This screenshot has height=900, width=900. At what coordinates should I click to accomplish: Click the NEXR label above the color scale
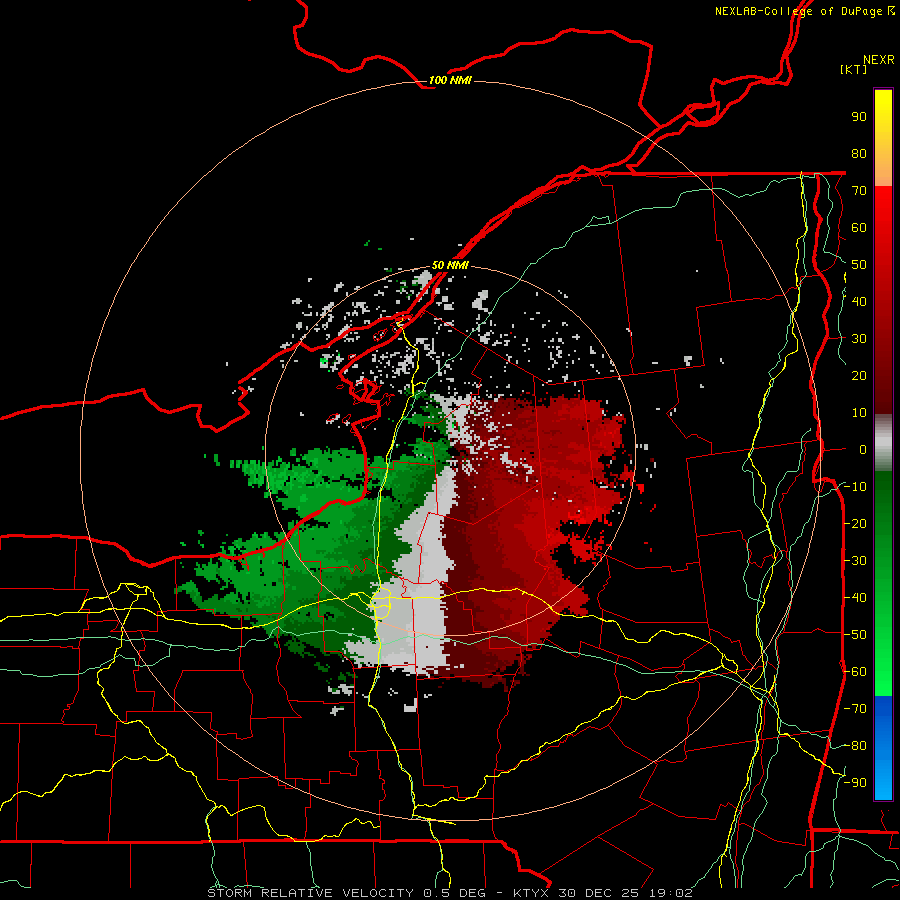point(879,60)
